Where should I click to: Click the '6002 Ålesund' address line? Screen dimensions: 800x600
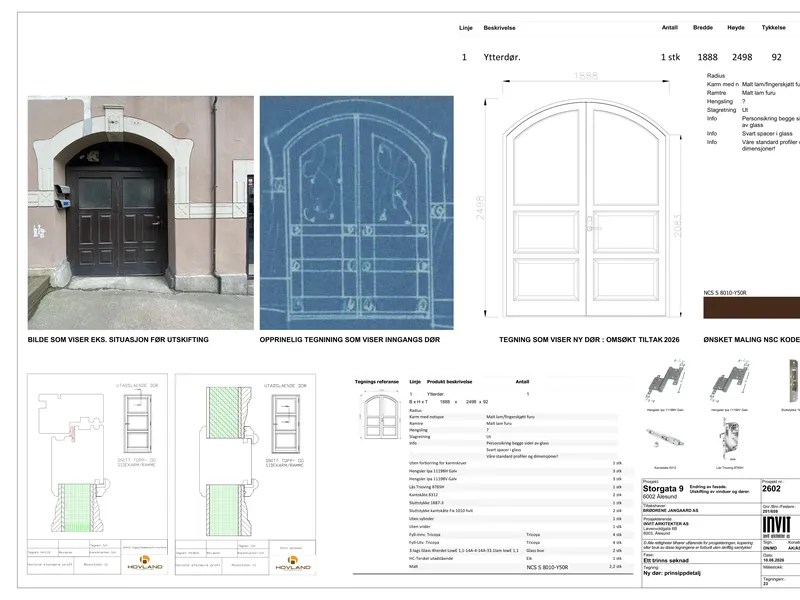[660, 496]
